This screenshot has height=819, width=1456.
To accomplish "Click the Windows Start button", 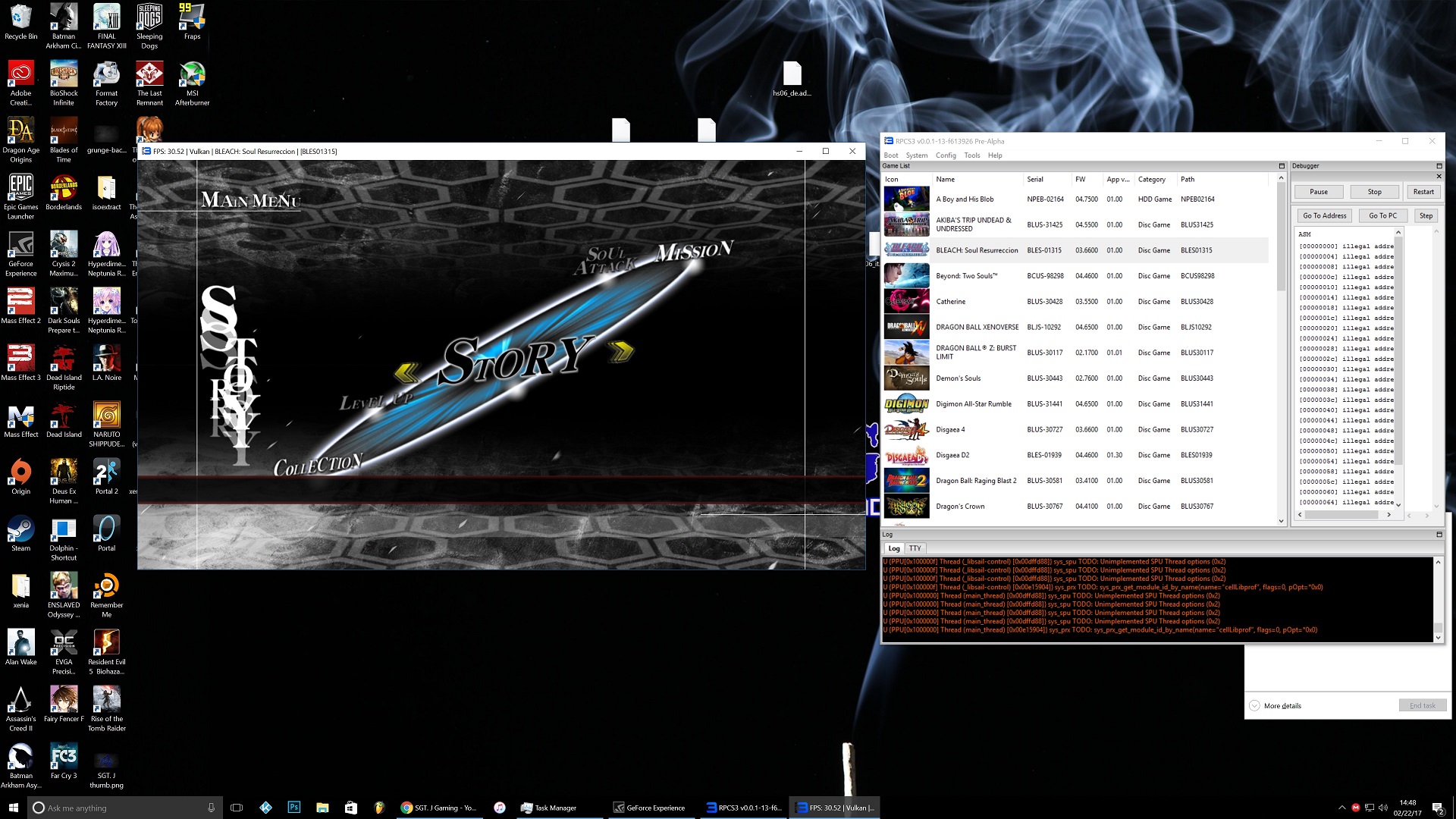I will coord(14,808).
